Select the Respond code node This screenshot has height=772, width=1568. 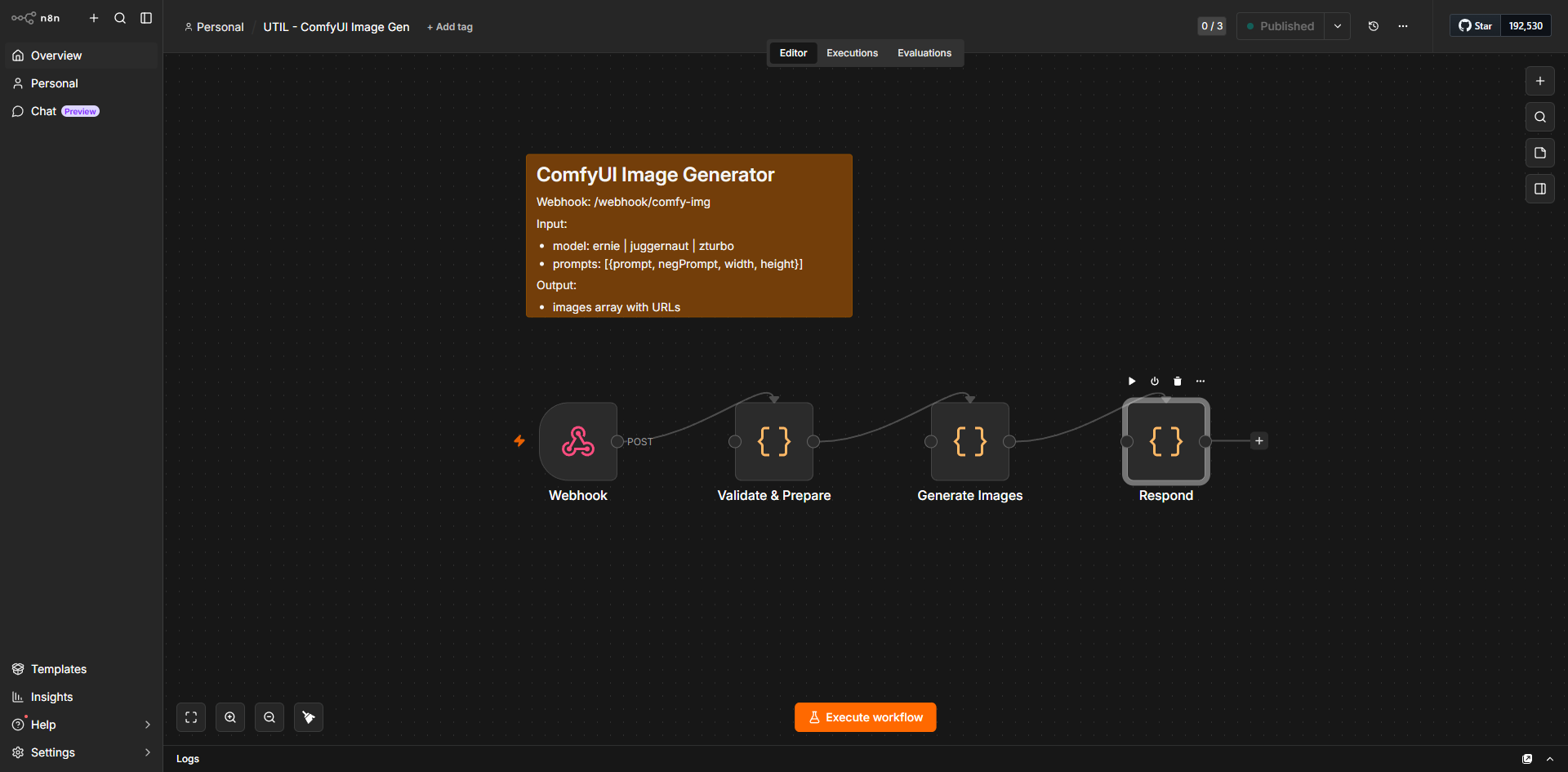point(1166,441)
